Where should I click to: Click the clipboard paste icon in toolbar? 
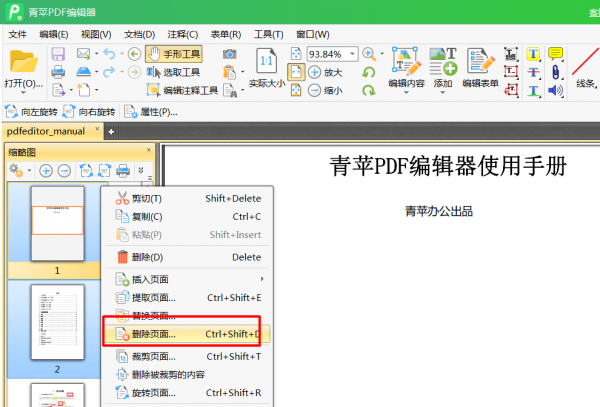[230, 72]
